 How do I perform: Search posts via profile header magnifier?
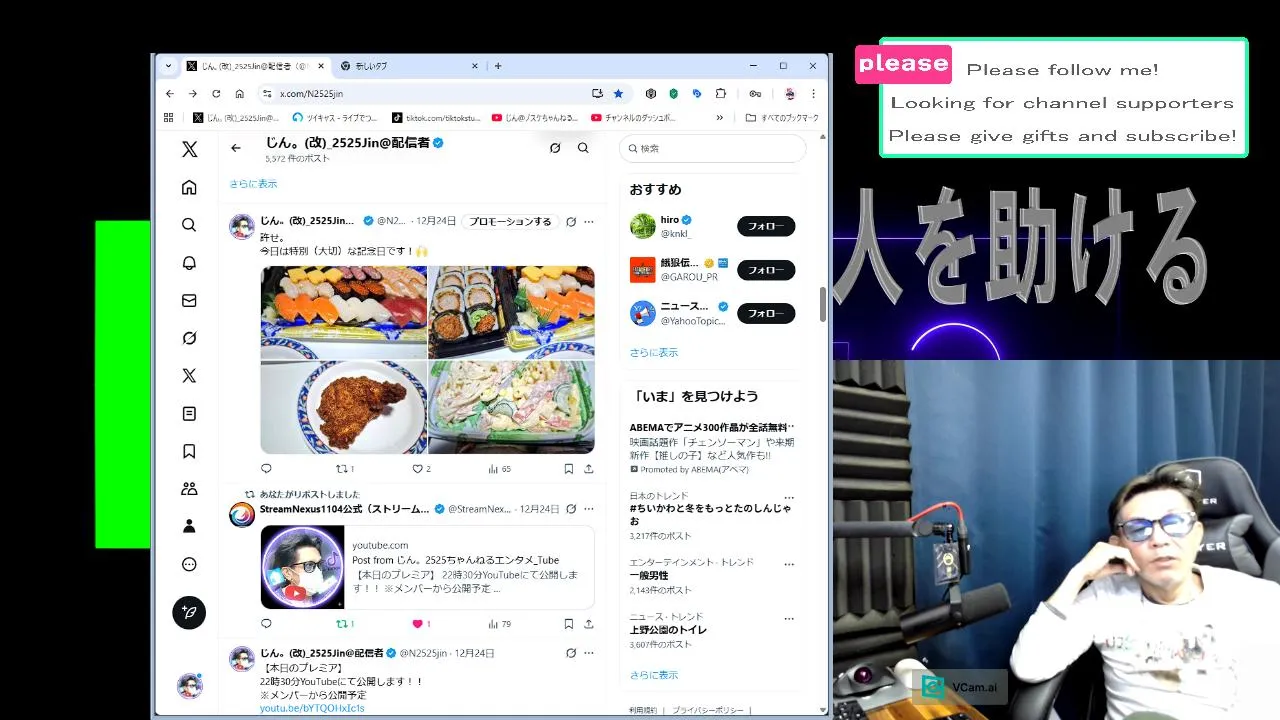[x=583, y=148]
